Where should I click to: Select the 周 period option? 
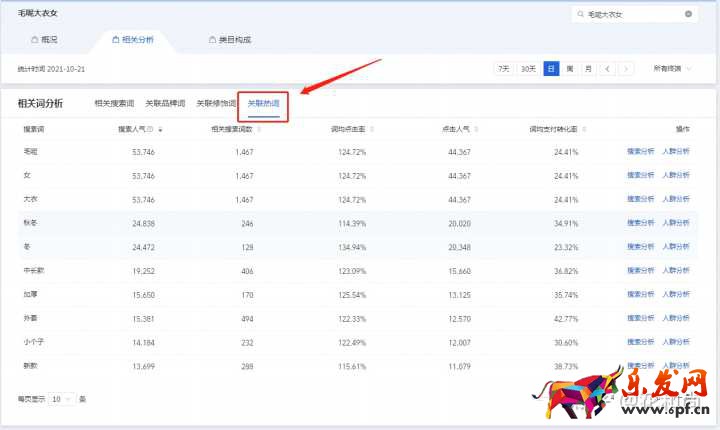click(x=569, y=69)
